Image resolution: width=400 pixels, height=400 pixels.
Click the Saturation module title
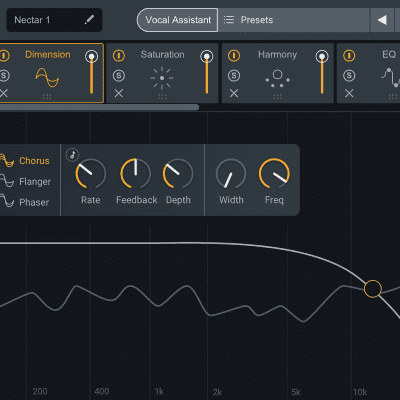162,54
